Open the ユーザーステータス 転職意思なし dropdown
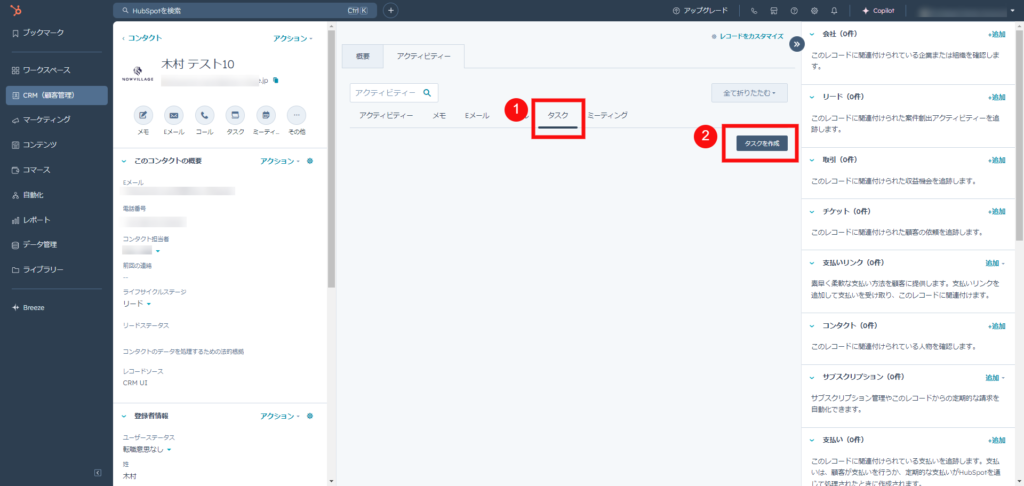This screenshot has height=486, width=1024. click(x=148, y=449)
